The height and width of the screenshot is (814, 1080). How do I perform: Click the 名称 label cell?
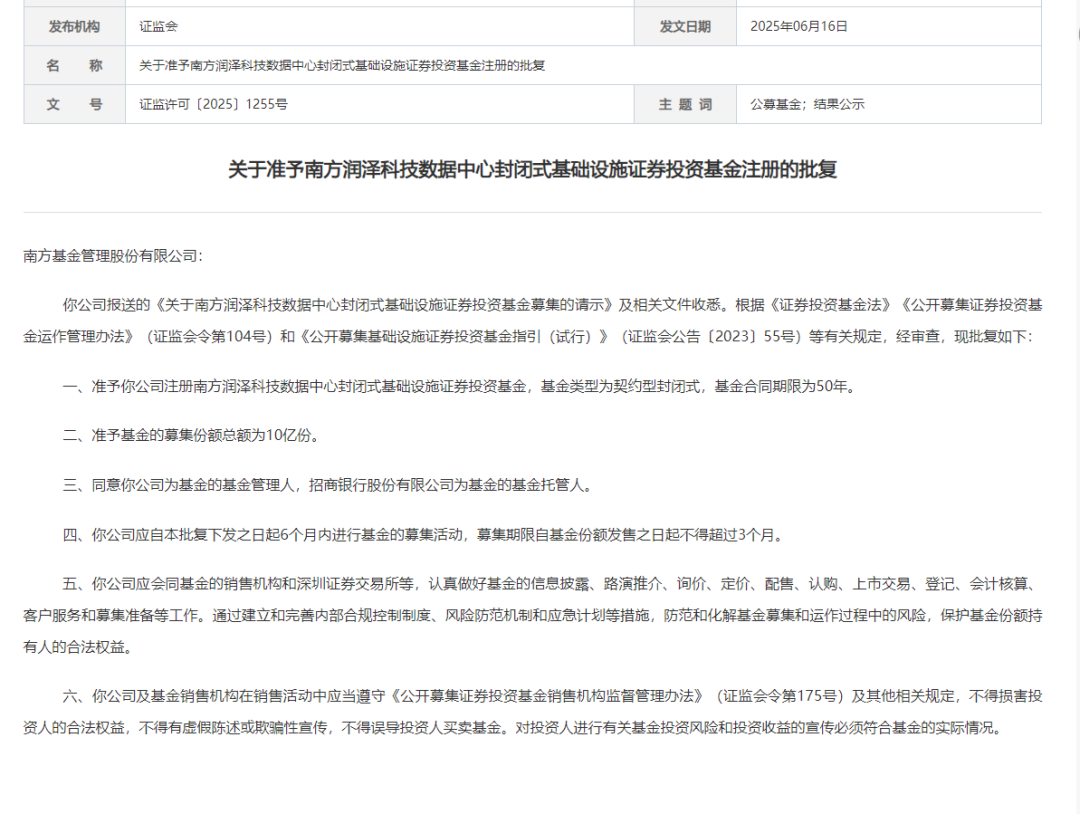tap(74, 66)
